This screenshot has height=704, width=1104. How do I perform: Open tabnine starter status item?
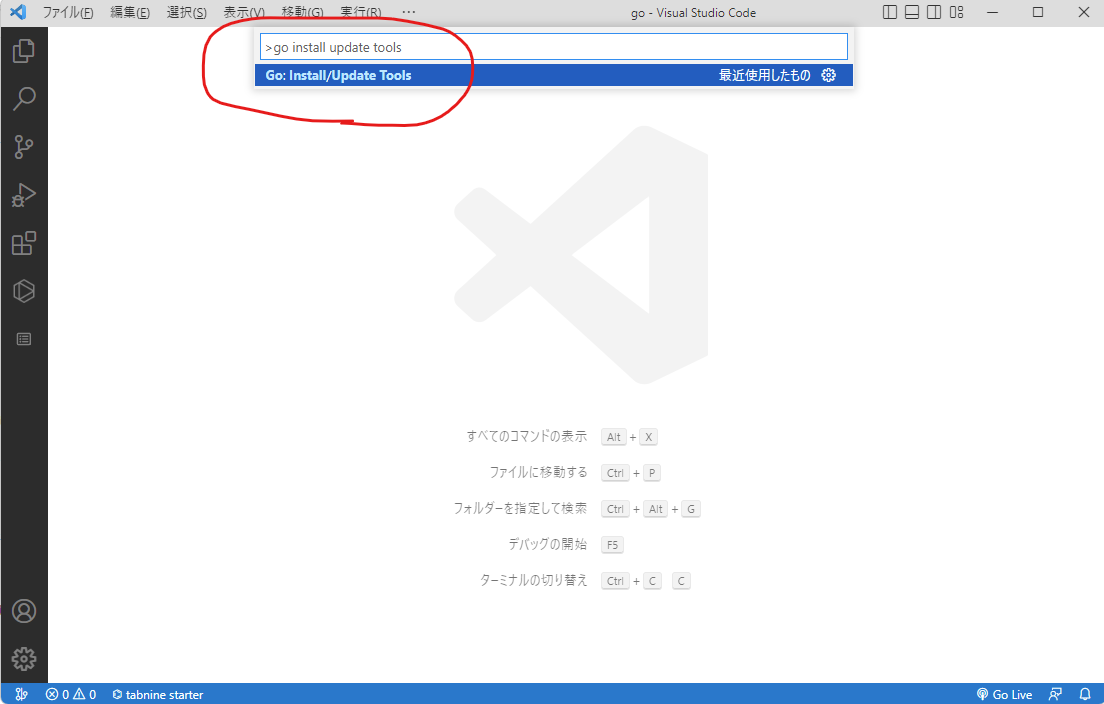(x=158, y=694)
